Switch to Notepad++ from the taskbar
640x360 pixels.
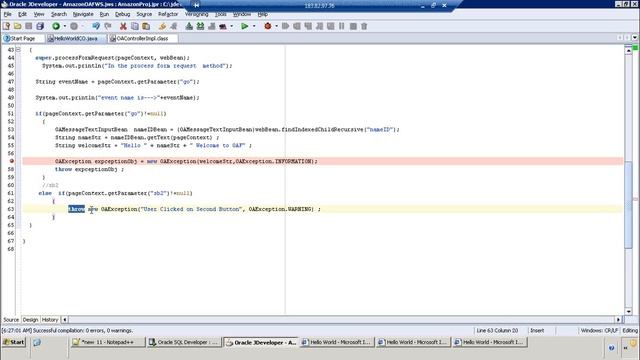108,342
